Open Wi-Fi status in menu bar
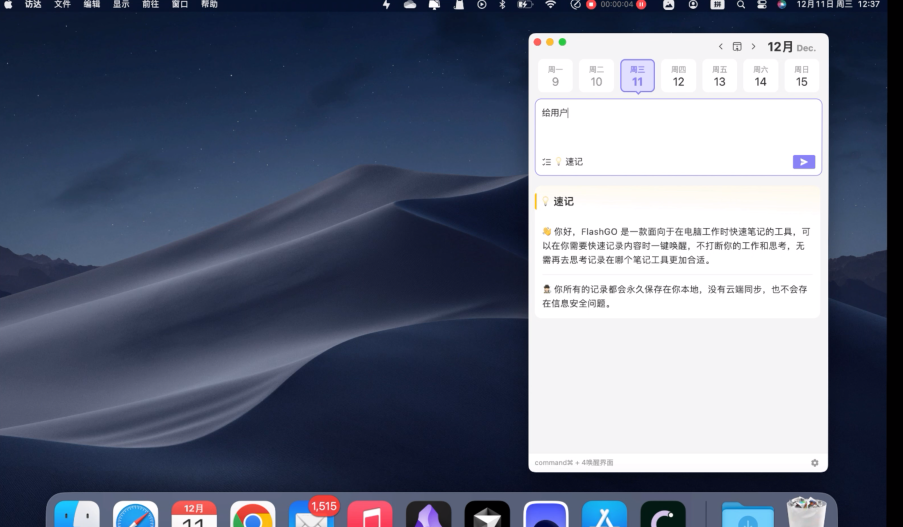This screenshot has height=527, width=903. (x=550, y=5)
